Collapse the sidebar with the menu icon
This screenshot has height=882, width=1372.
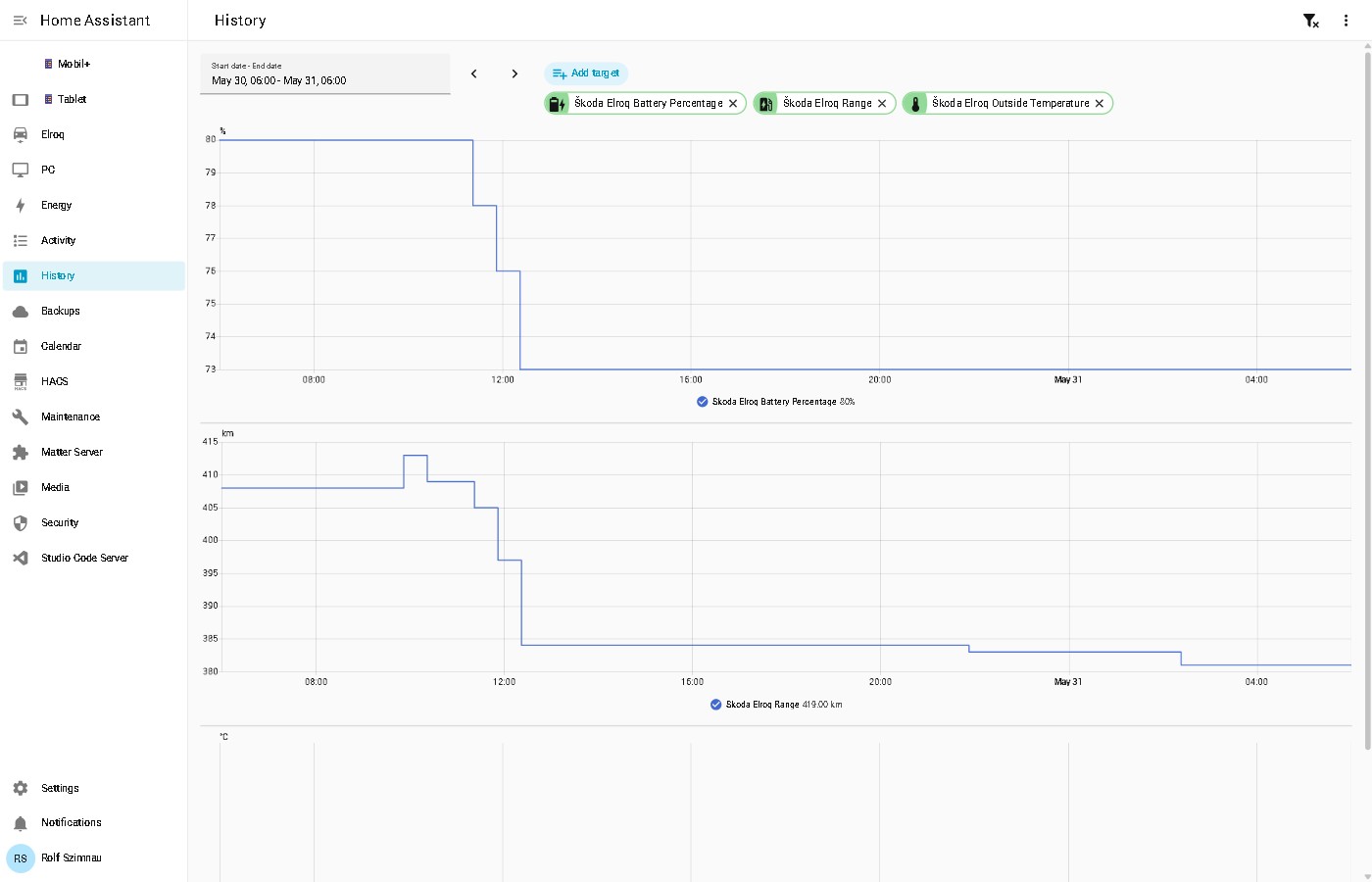(x=20, y=21)
